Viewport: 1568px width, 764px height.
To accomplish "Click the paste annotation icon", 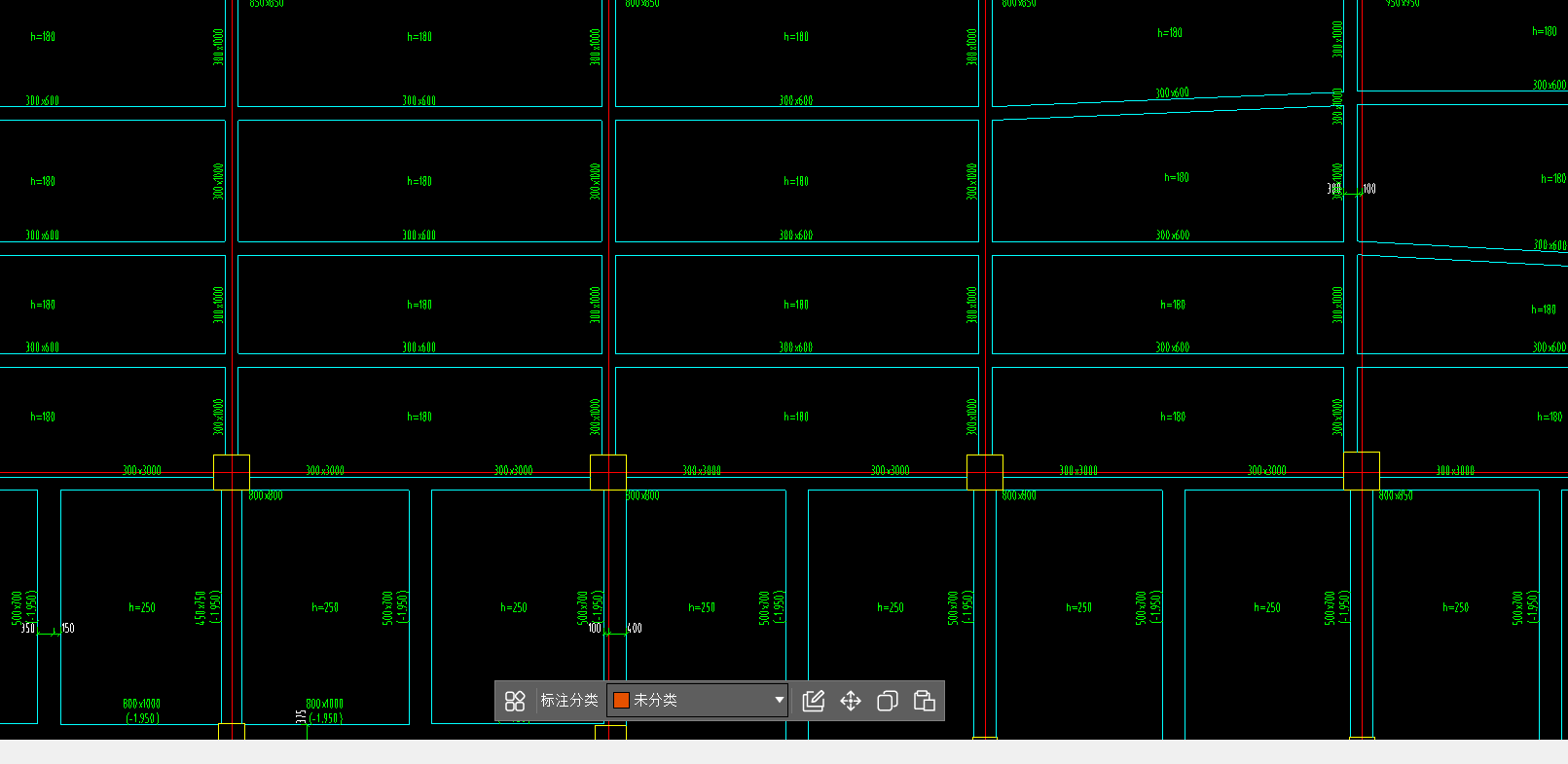I will click(x=925, y=701).
